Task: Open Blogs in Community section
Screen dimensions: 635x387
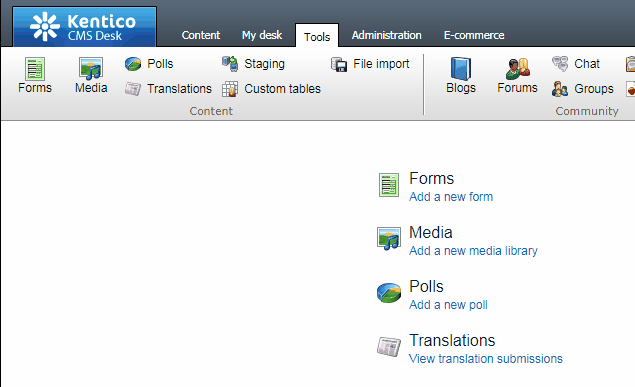Action: pos(461,76)
